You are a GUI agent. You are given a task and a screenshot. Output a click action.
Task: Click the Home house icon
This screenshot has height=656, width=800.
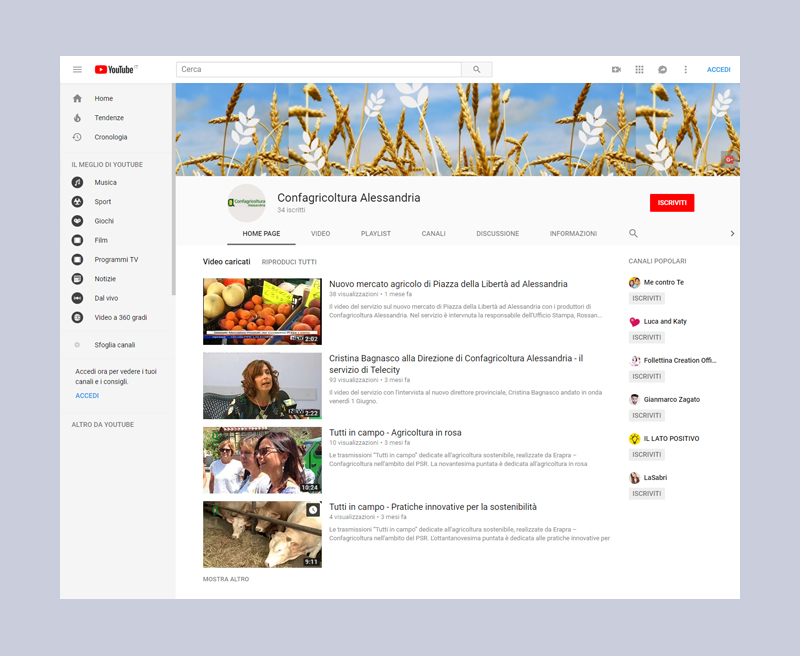pos(77,98)
